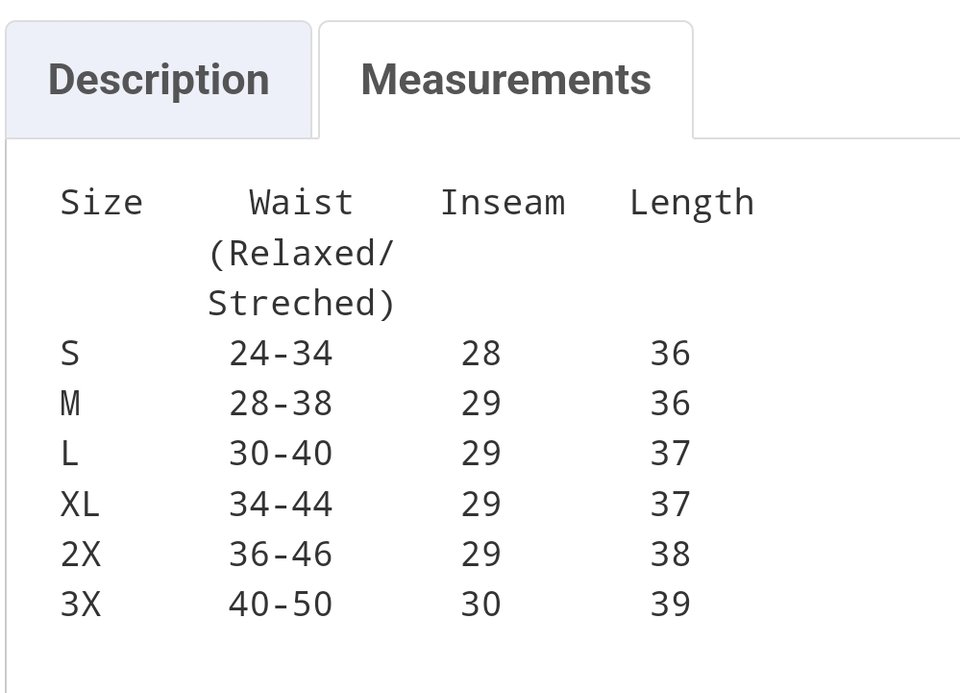
Task: Click the 34-44 waist value
Action: pos(280,504)
